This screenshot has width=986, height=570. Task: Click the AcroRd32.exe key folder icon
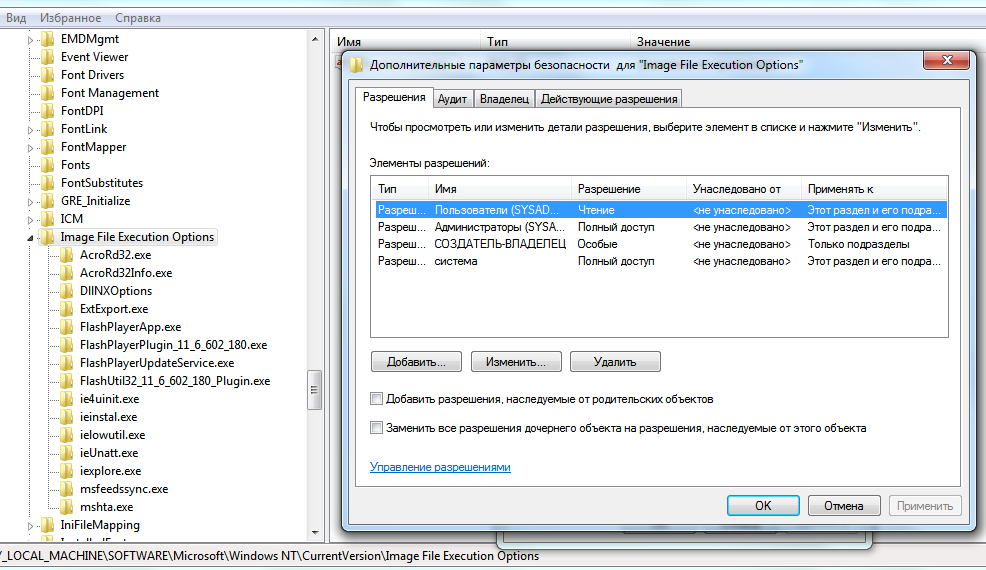pyautogui.click(x=67, y=255)
